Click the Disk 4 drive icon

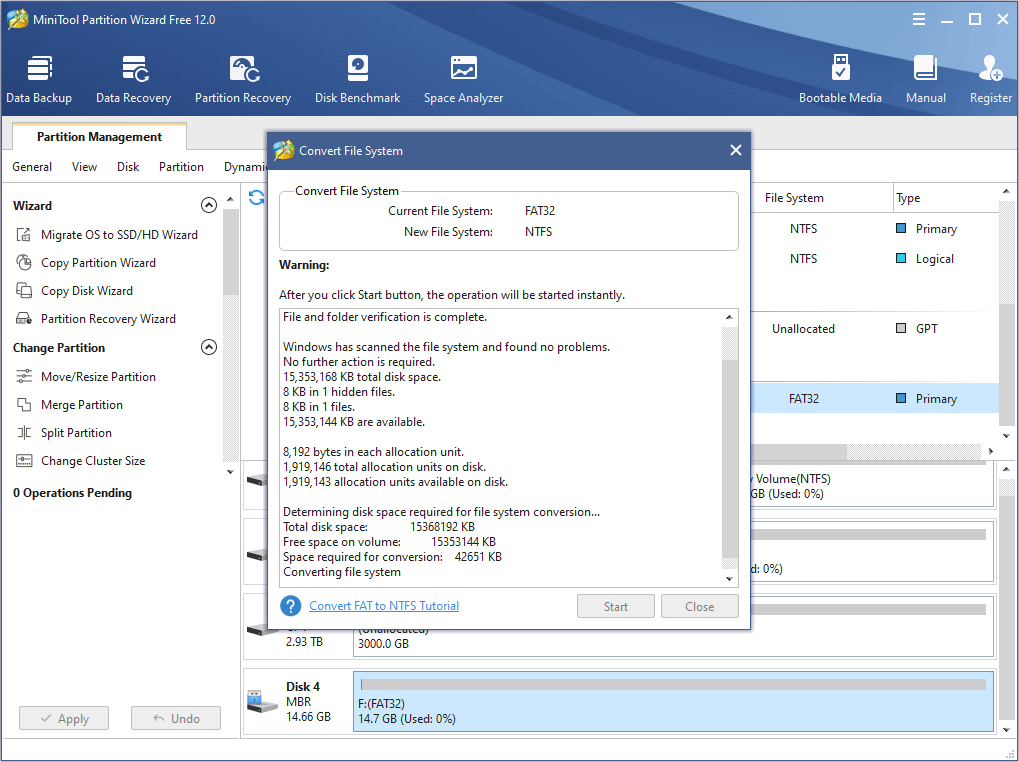coord(263,701)
